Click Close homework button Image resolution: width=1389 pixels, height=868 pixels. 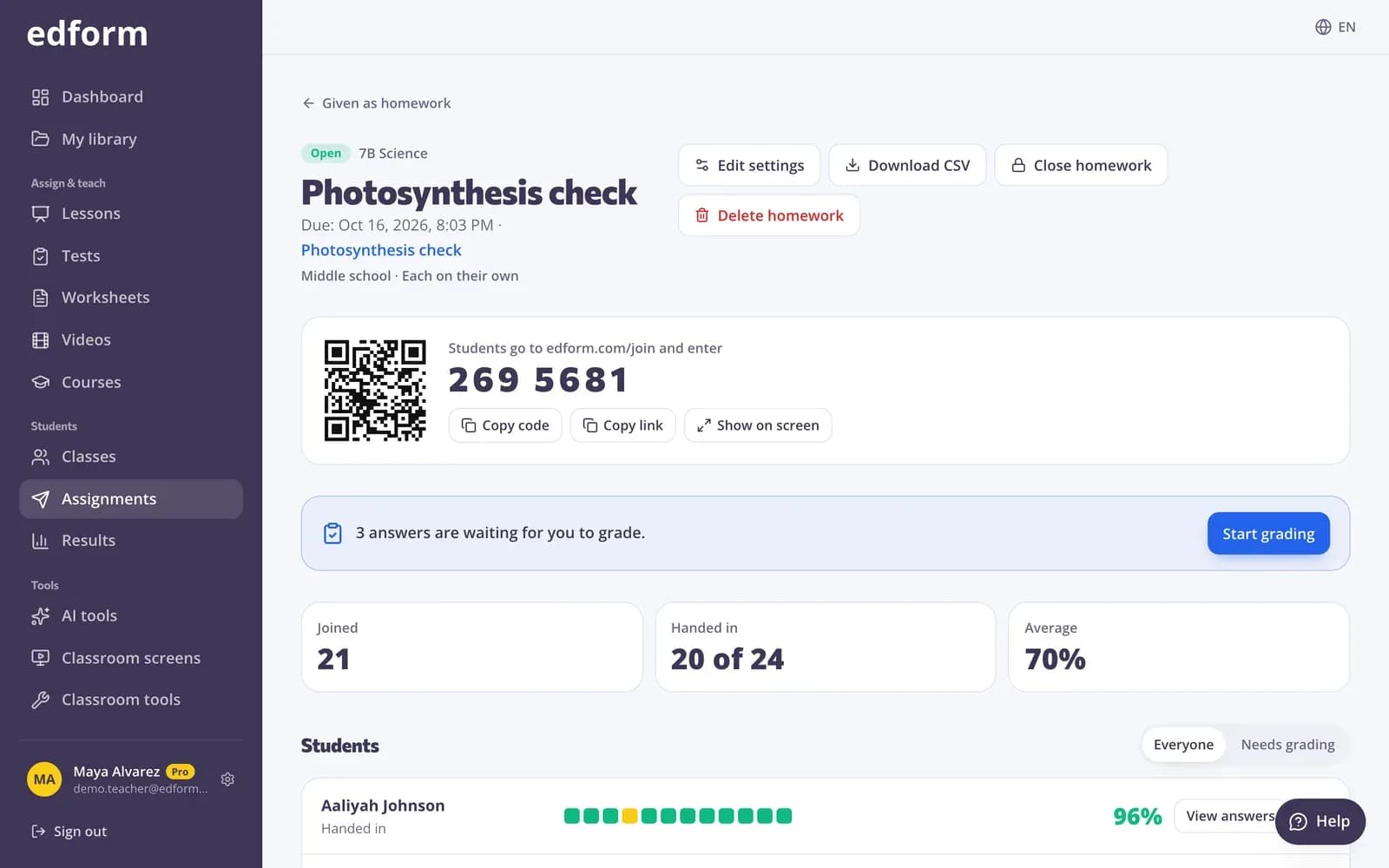[1081, 165]
